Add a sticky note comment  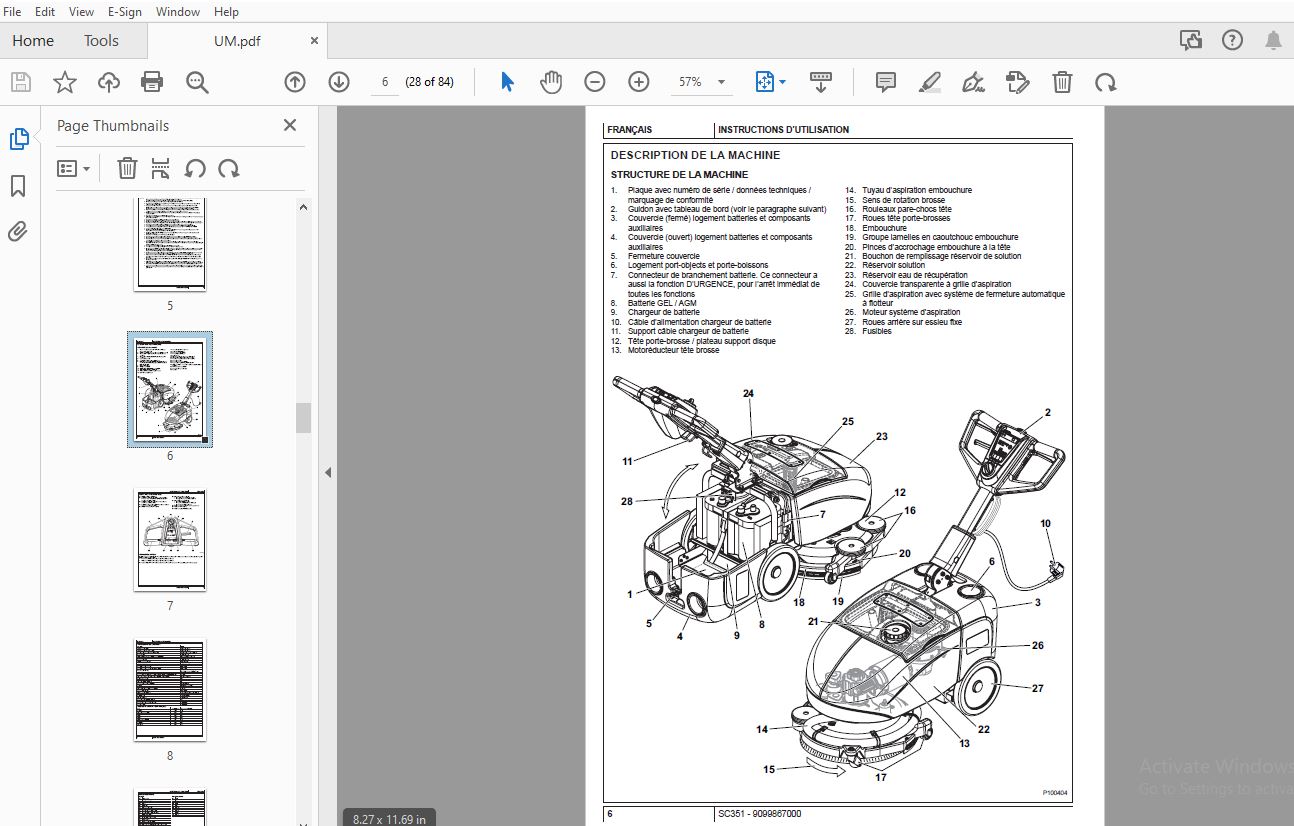[x=885, y=83]
